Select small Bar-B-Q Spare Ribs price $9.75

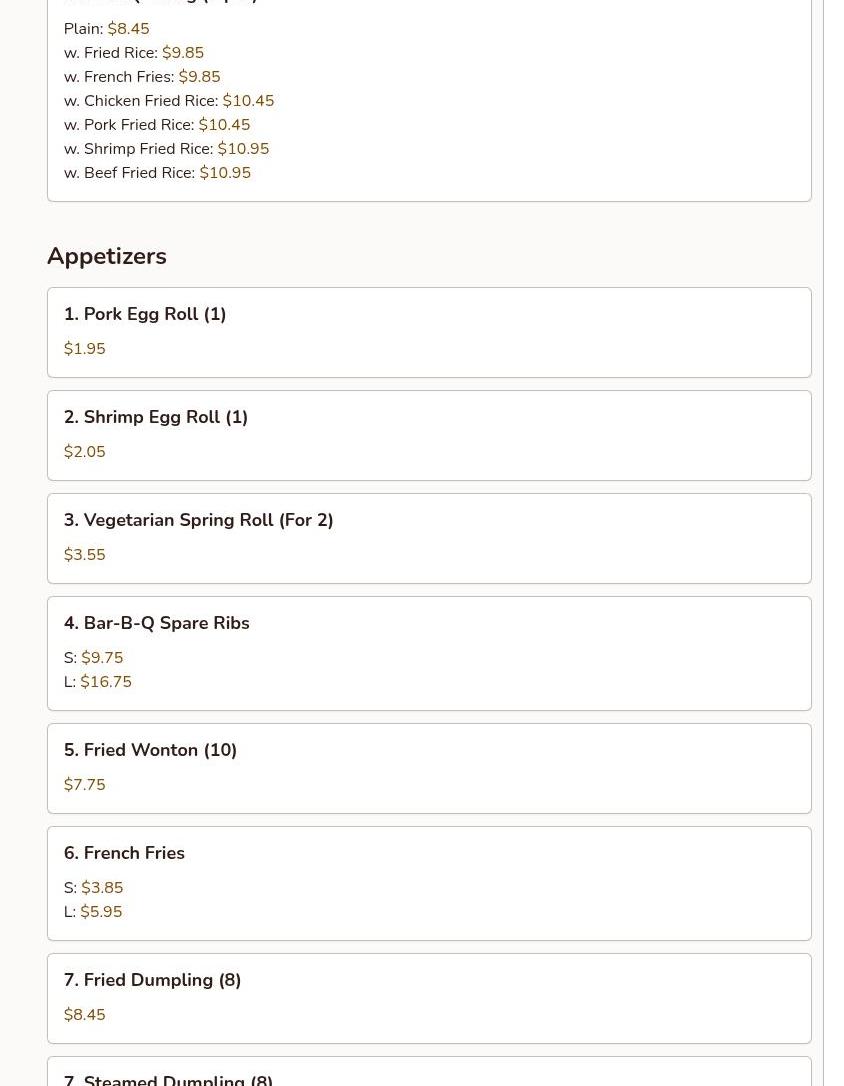click(x=93, y=657)
